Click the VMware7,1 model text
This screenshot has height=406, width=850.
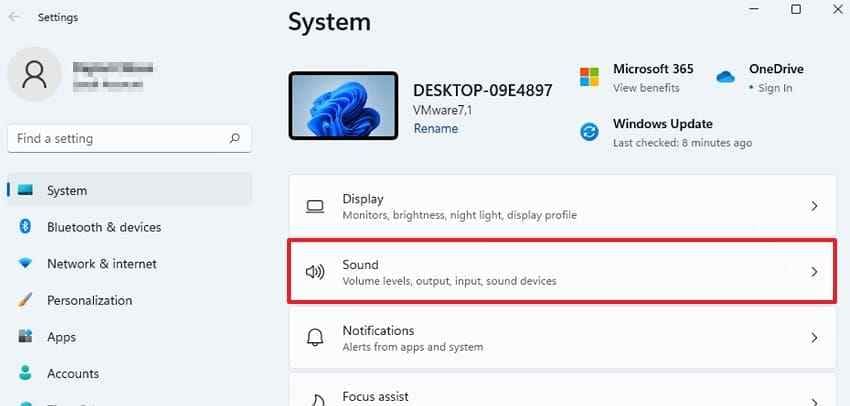[x=442, y=110]
